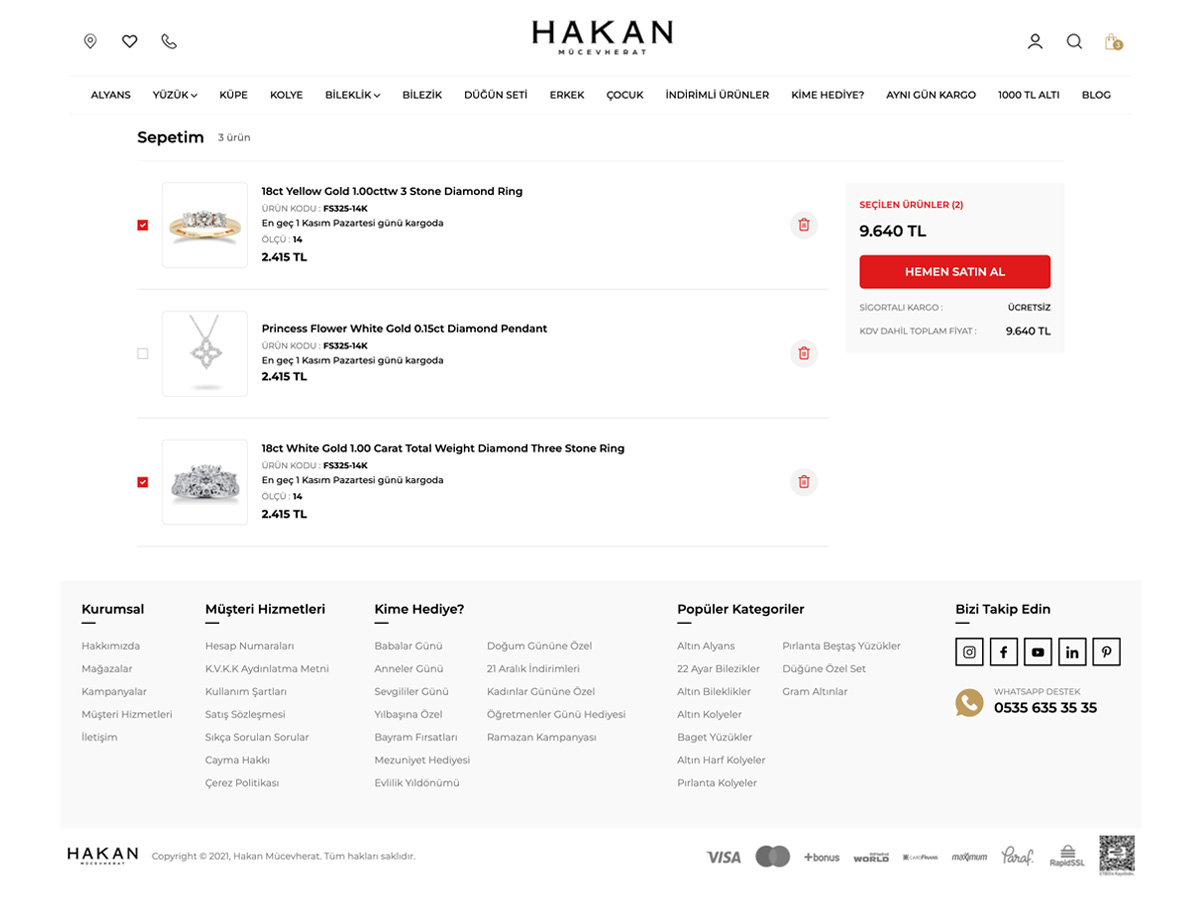Go to İNDİRİMLİ ÜRÜNLER menu
Screen dimensions: 1200x900
pyautogui.click(x=717, y=95)
